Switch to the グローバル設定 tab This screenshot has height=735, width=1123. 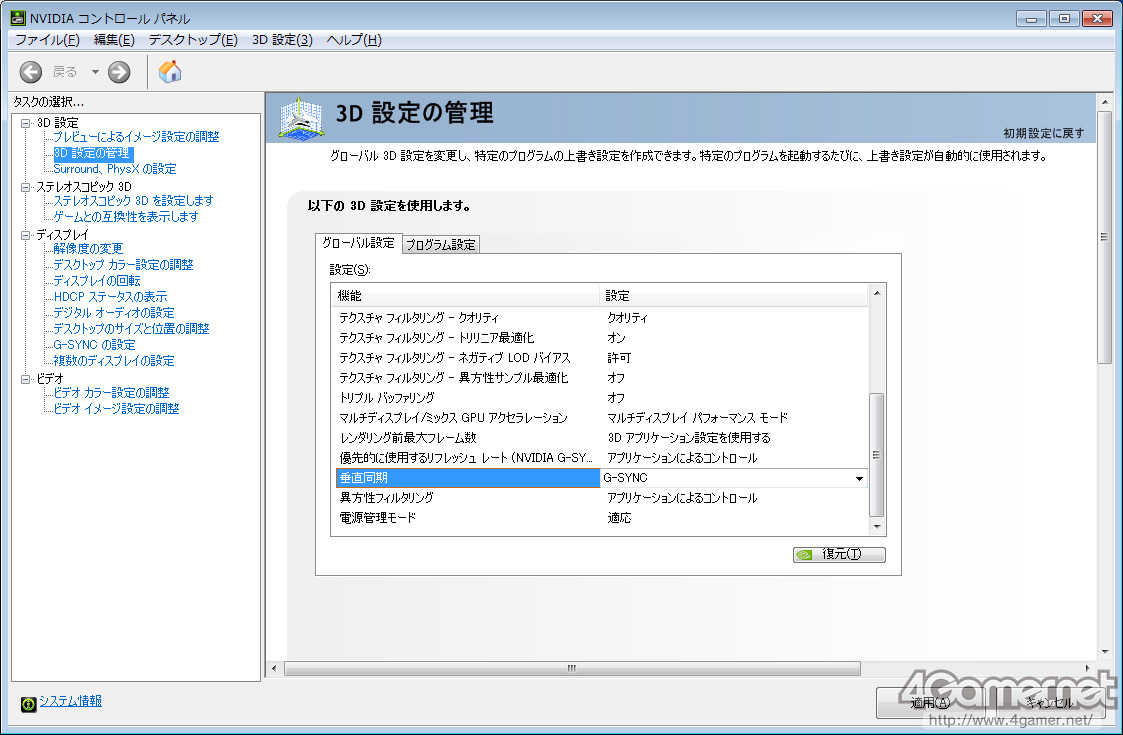358,243
